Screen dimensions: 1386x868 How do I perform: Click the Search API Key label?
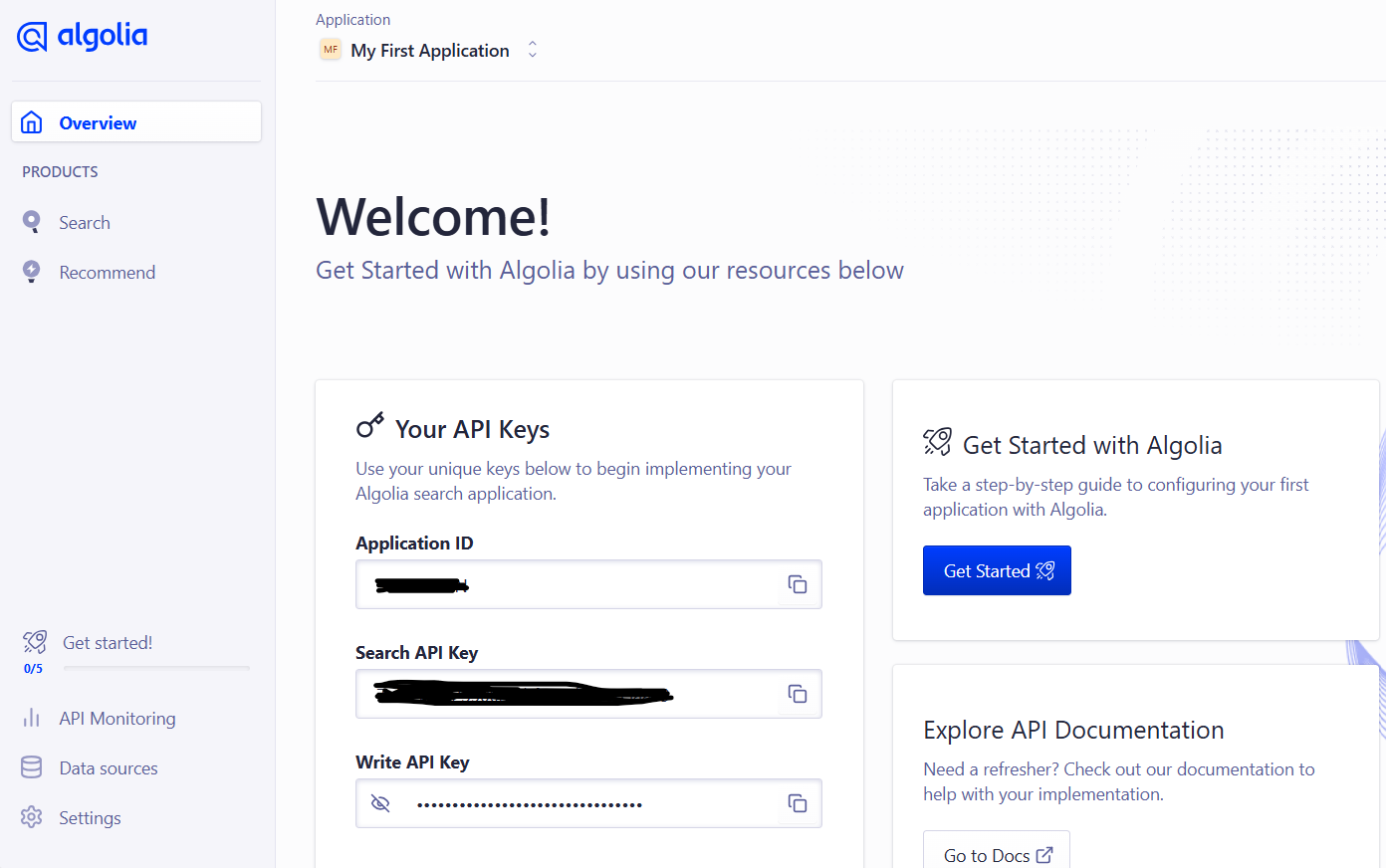pyautogui.click(x=416, y=653)
